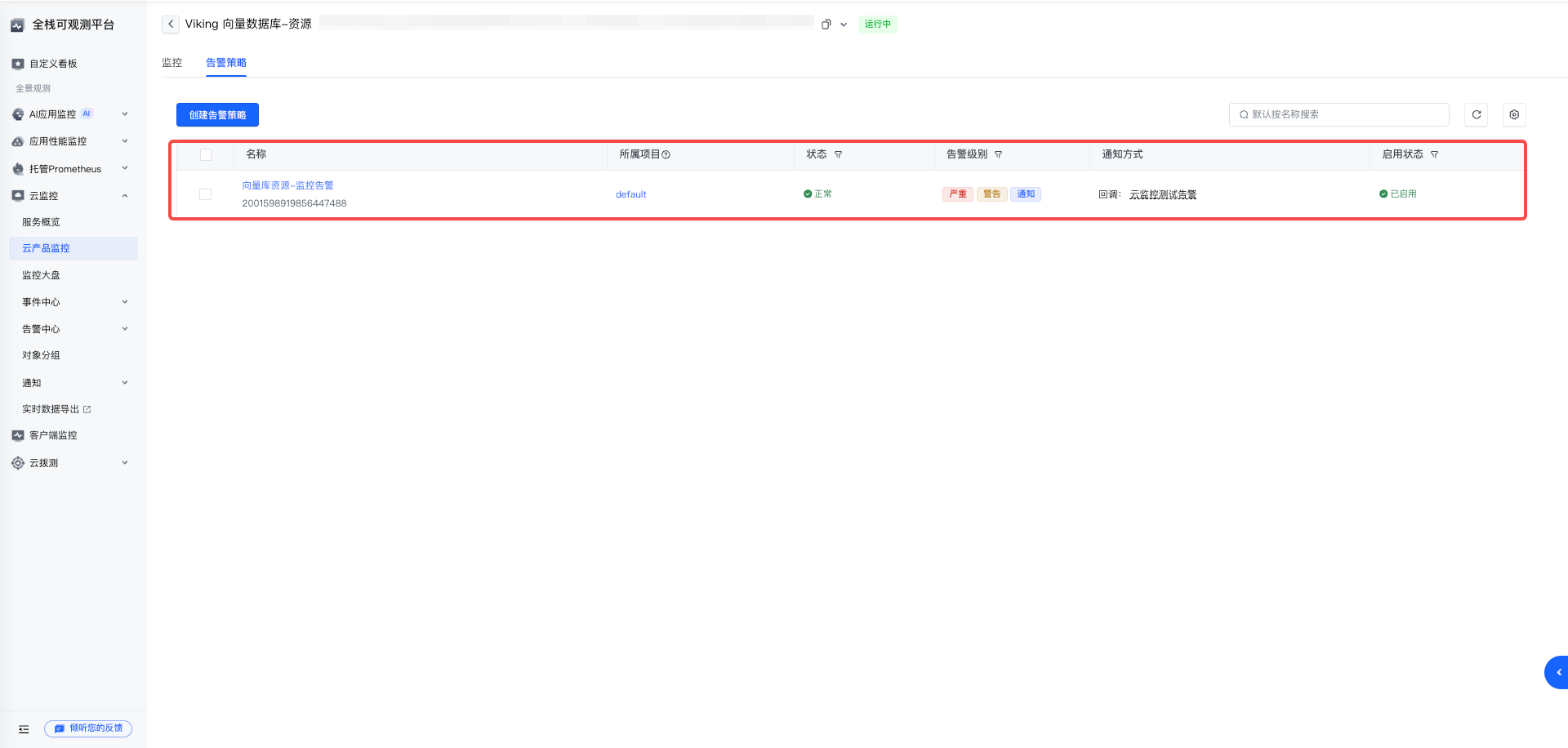Click the 创建告警策略 button
Screen dimensions: 1568x748
coord(217,115)
